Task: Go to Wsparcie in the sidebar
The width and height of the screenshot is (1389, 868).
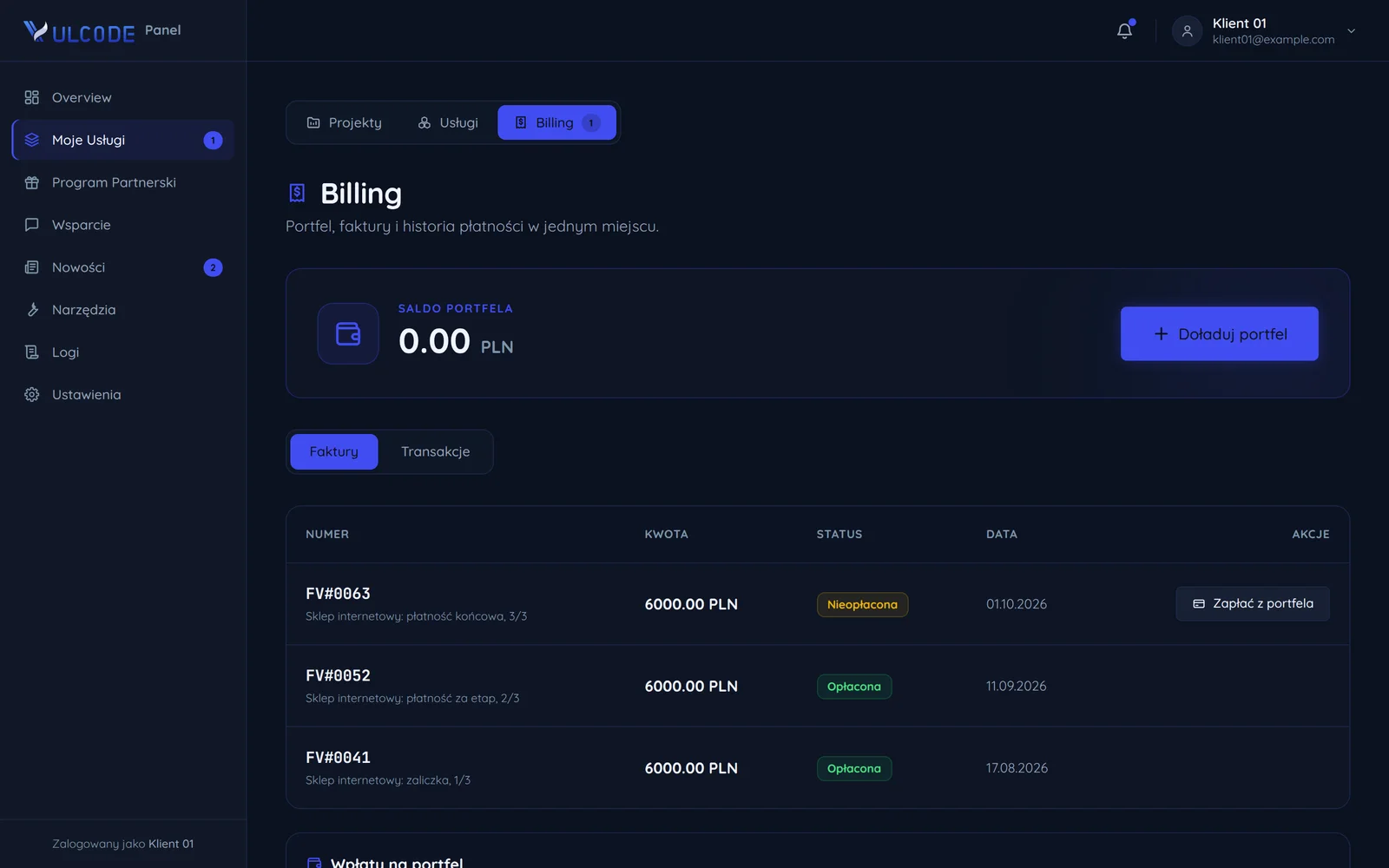Action: click(x=123, y=225)
